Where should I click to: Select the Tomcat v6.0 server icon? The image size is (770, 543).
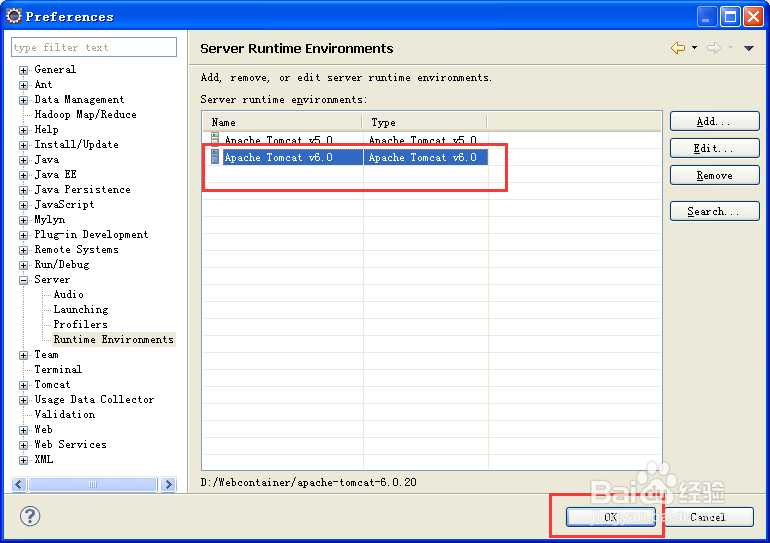tap(215, 157)
